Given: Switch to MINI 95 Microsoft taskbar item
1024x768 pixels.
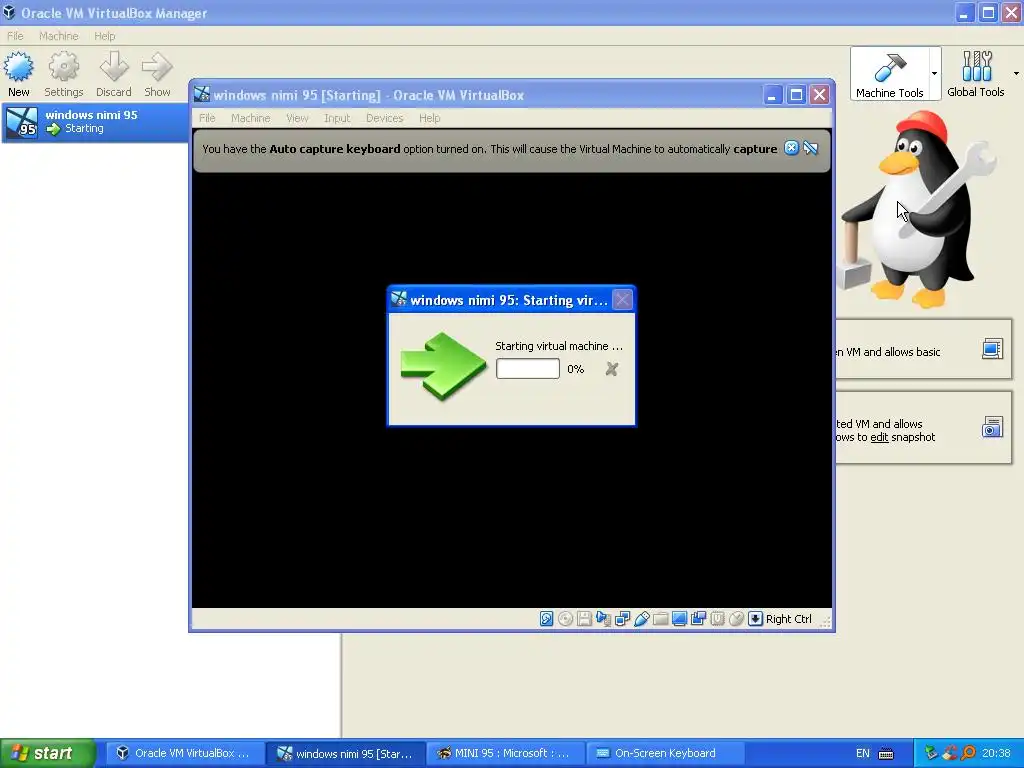Looking at the screenshot, I should coord(506,753).
